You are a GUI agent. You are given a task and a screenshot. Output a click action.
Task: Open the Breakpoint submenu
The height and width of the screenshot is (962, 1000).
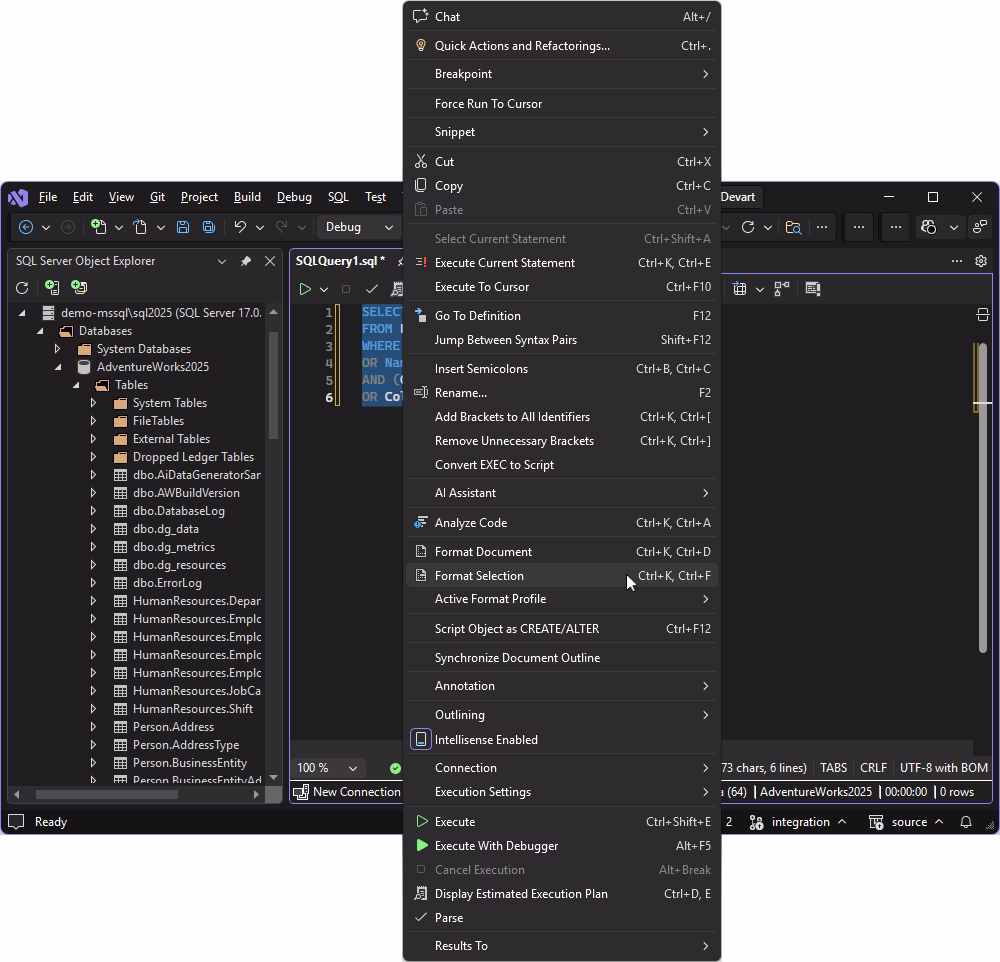[x=562, y=74]
